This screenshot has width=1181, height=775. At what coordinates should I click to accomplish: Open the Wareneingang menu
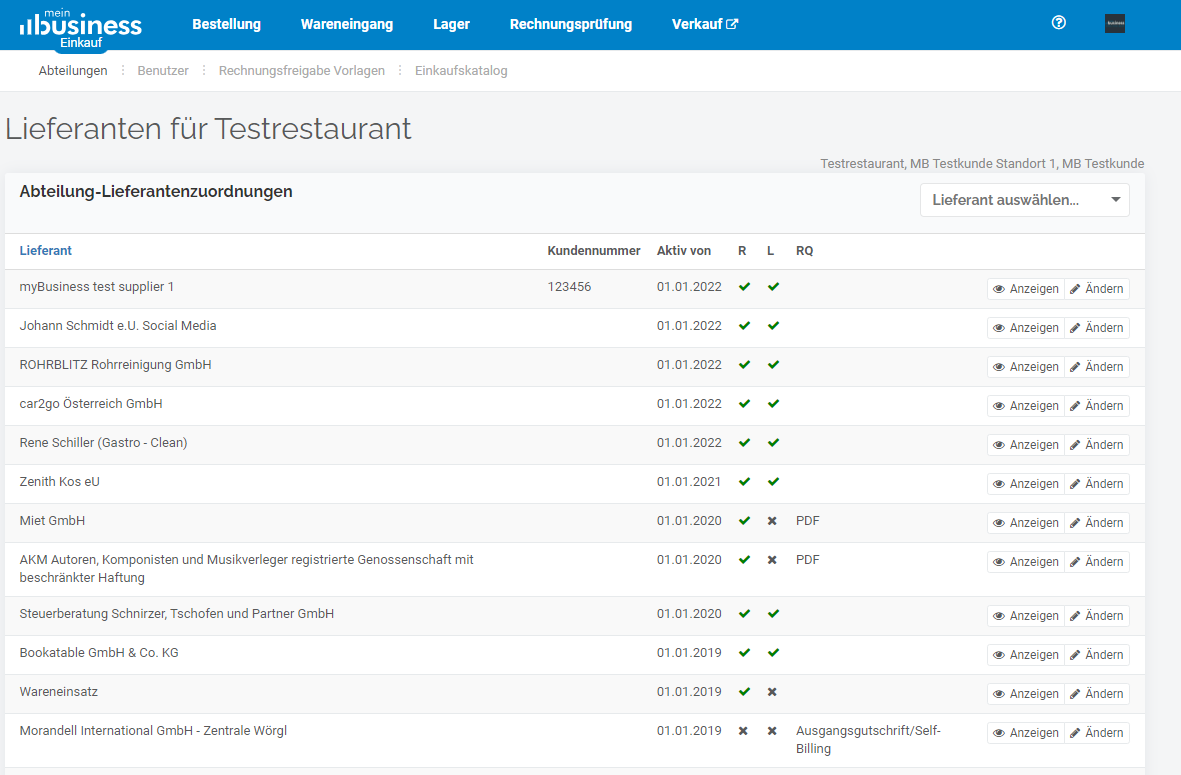346,24
